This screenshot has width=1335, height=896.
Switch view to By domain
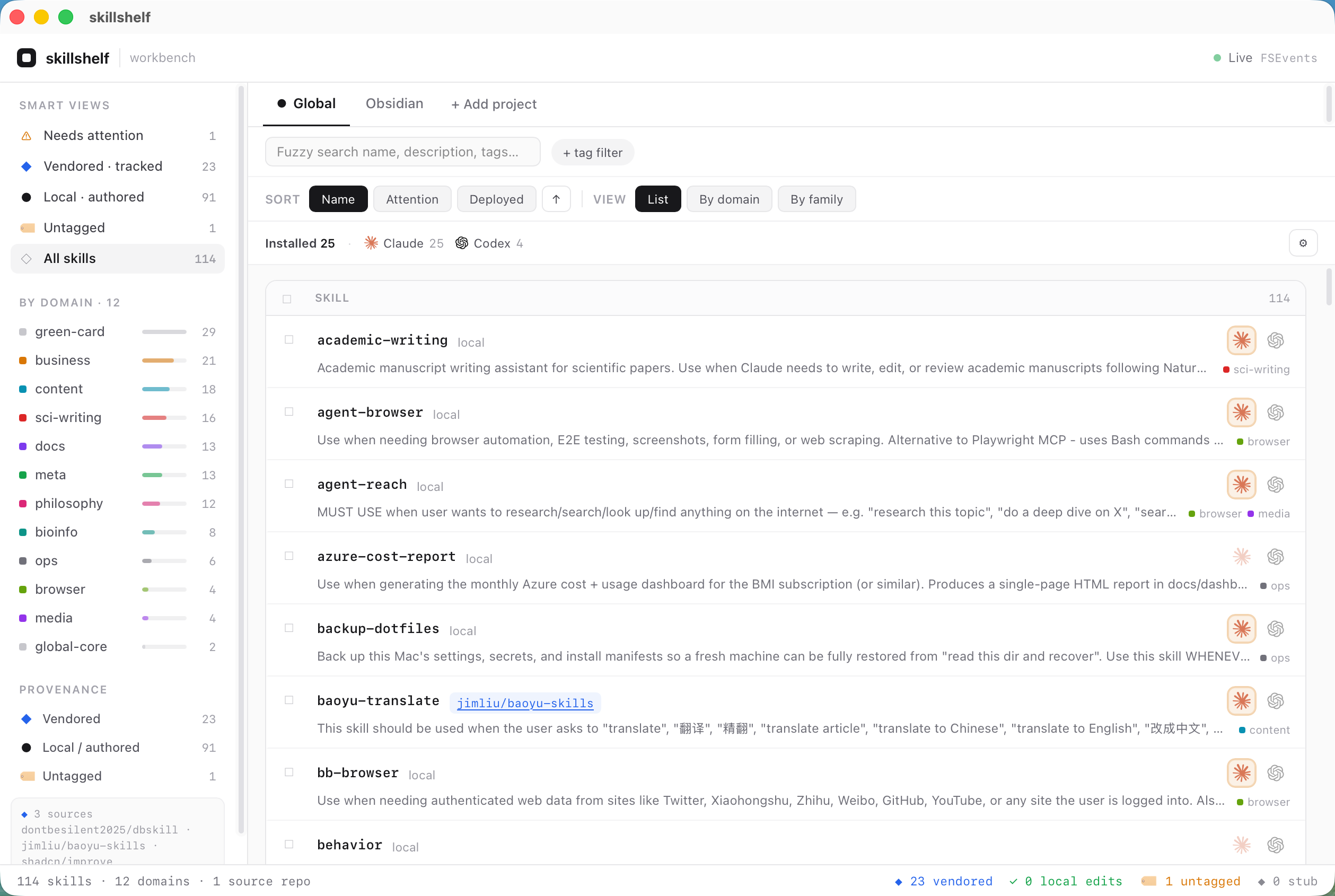point(729,199)
